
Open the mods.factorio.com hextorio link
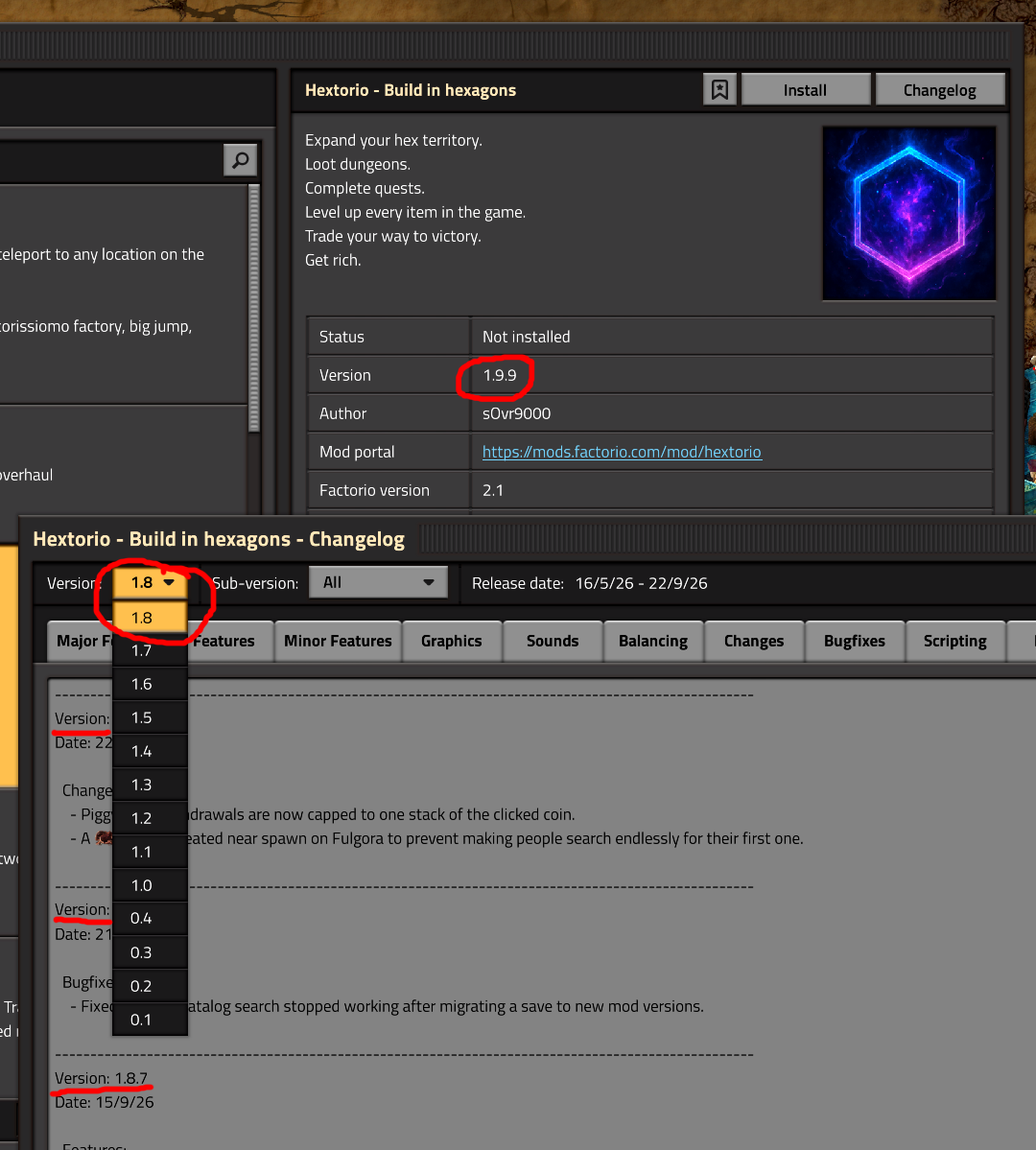(x=622, y=452)
